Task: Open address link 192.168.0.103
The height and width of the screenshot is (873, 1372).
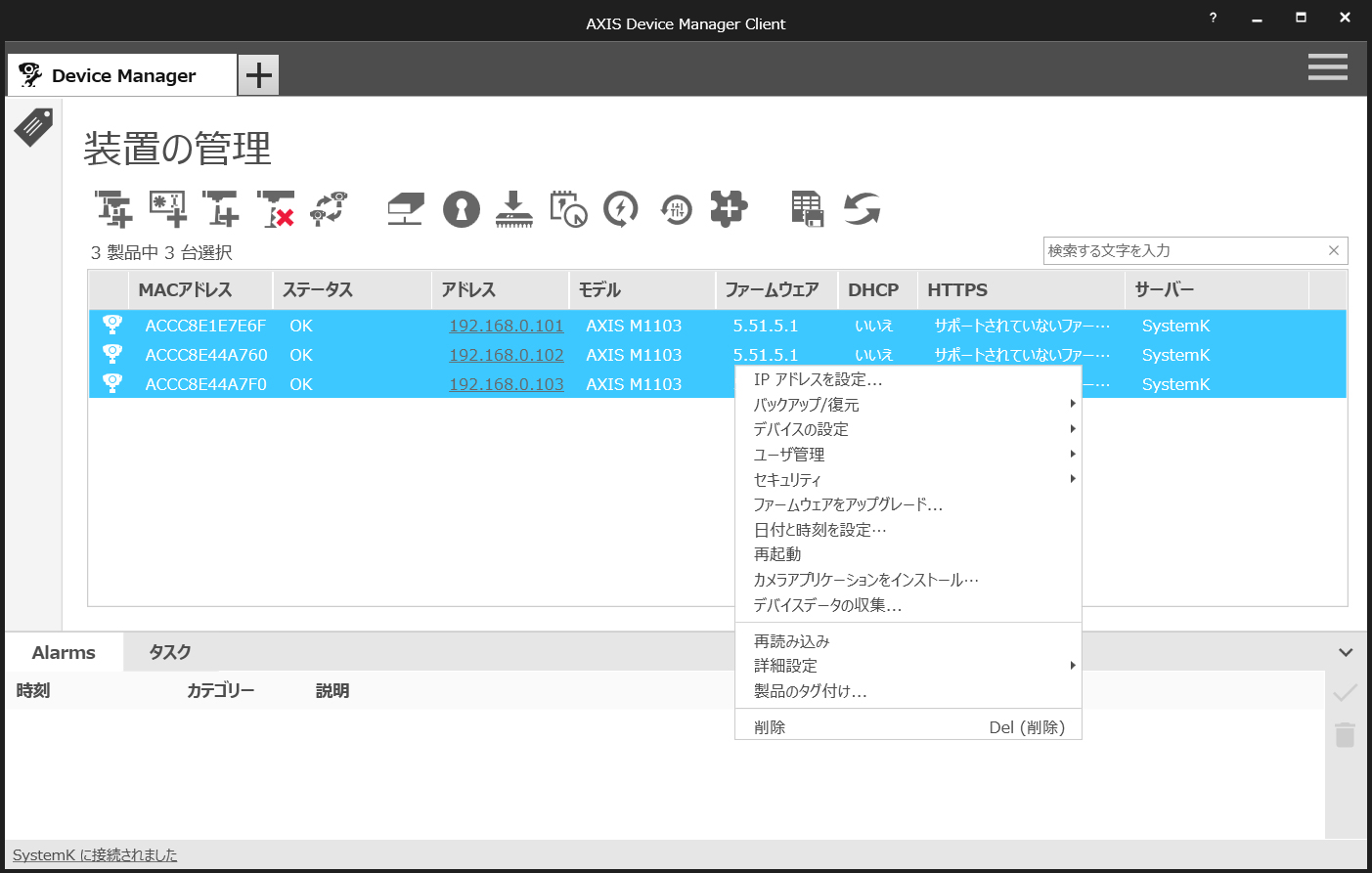Action: point(507,384)
